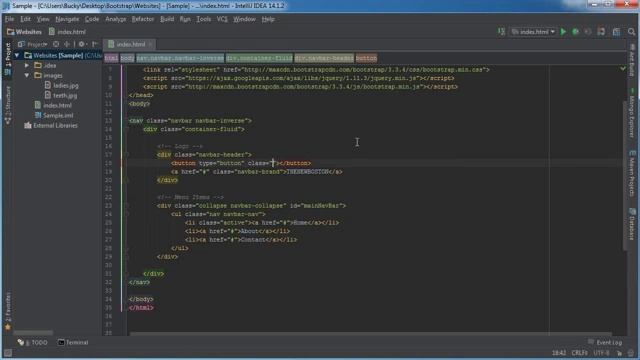
Task: Toggle the Database side panel
Action: [632, 224]
